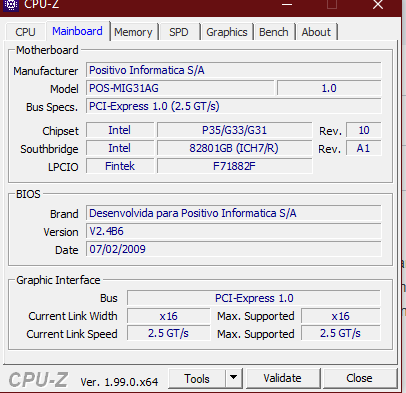Click the 'Manufacturer' label

coord(46,71)
